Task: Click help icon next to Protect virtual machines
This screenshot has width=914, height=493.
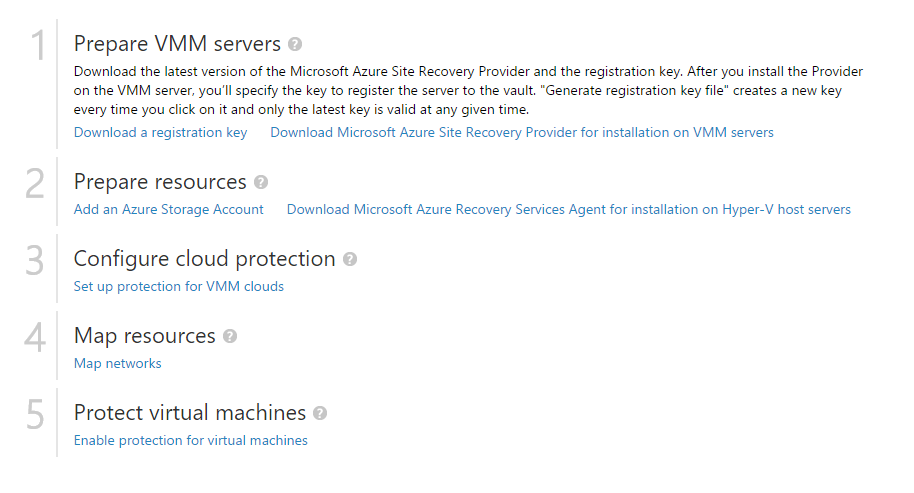Action: pyautogui.click(x=319, y=413)
